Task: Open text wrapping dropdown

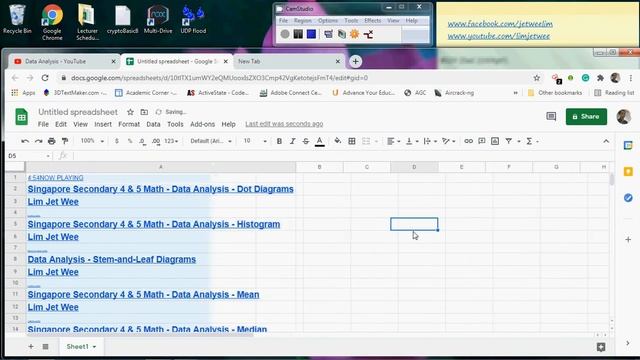Action: coord(430,141)
